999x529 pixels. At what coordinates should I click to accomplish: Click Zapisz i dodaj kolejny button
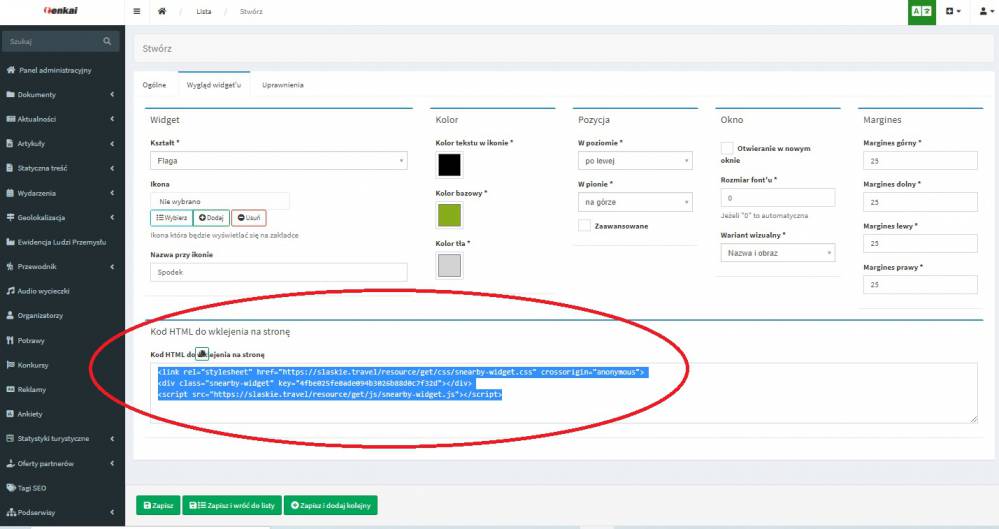[331, 506]
